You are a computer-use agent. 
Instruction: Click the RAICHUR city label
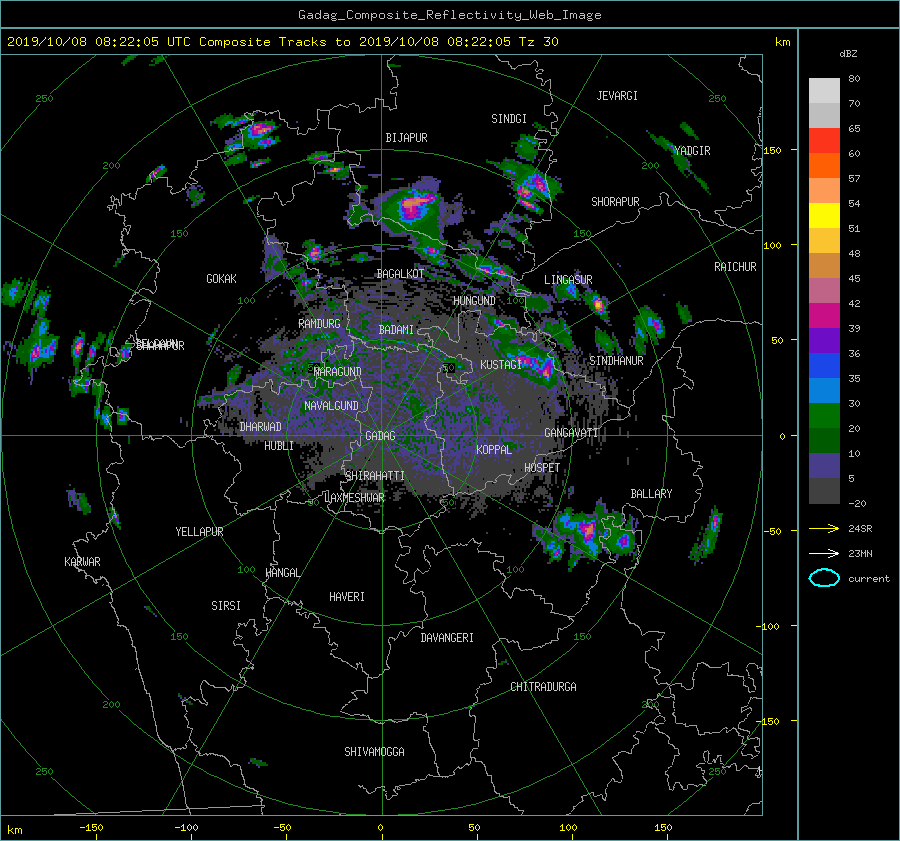(x=735, y=266)
